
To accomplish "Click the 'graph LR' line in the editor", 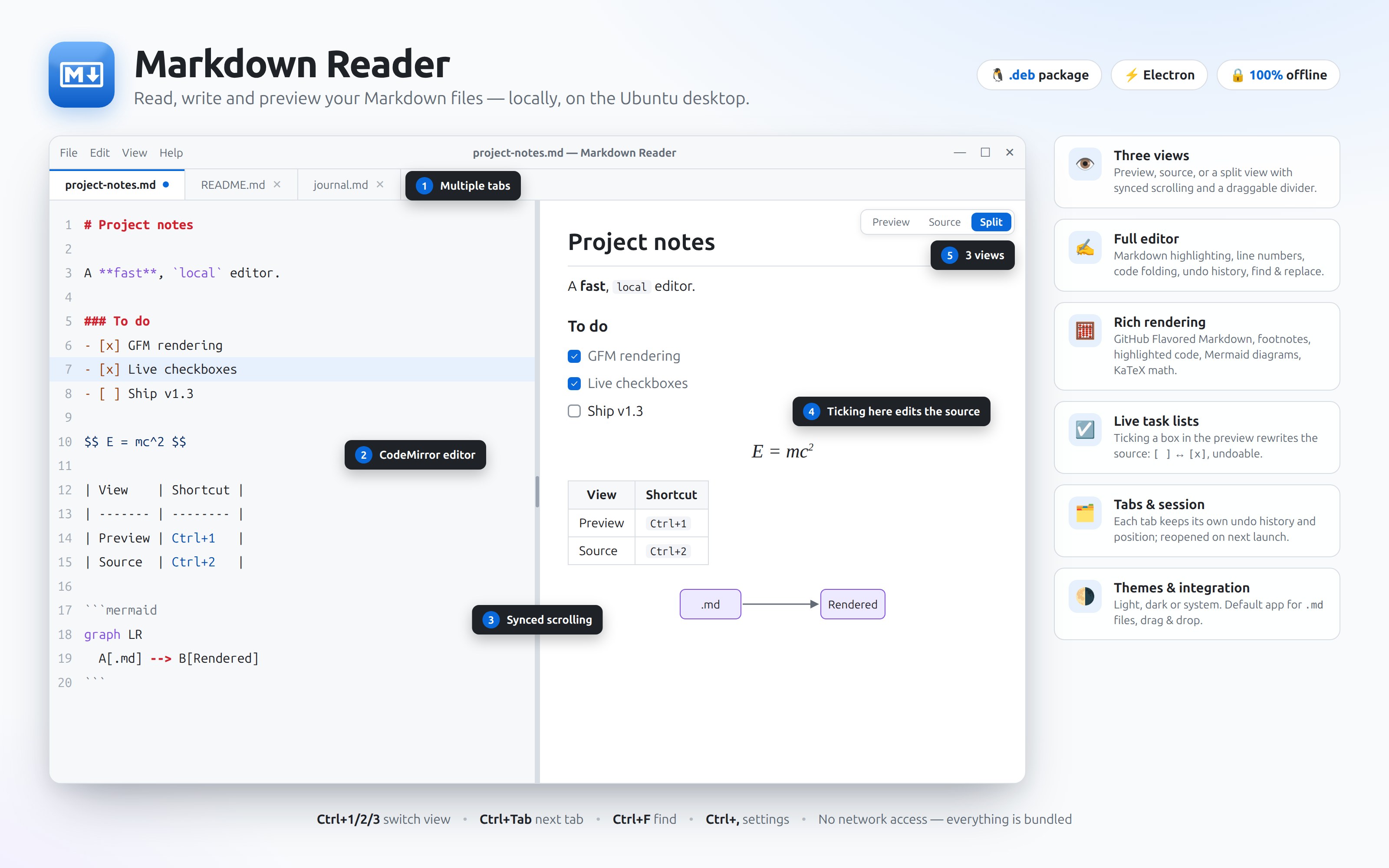I will (113, 635).
